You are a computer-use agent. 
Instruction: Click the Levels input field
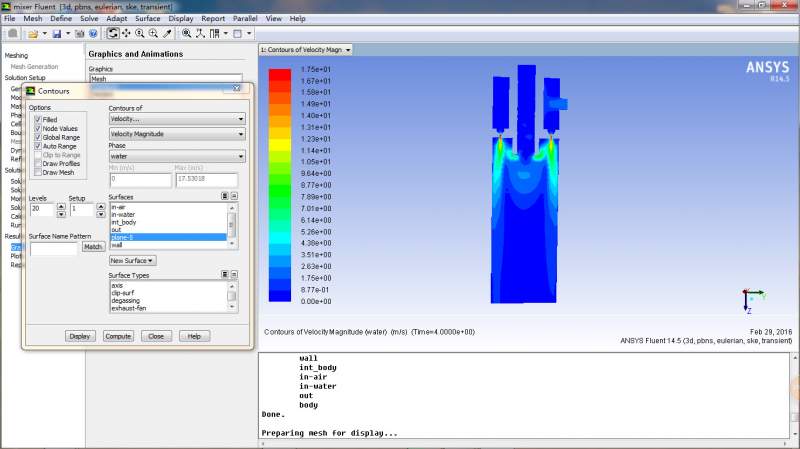coord(42,210)
